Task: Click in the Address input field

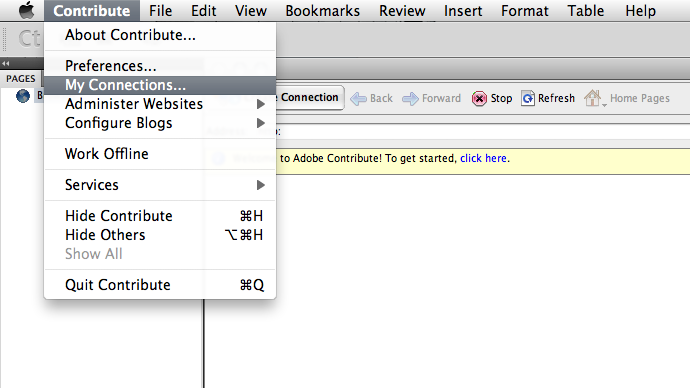Action: pyautogui.click(x=484, y=132)
